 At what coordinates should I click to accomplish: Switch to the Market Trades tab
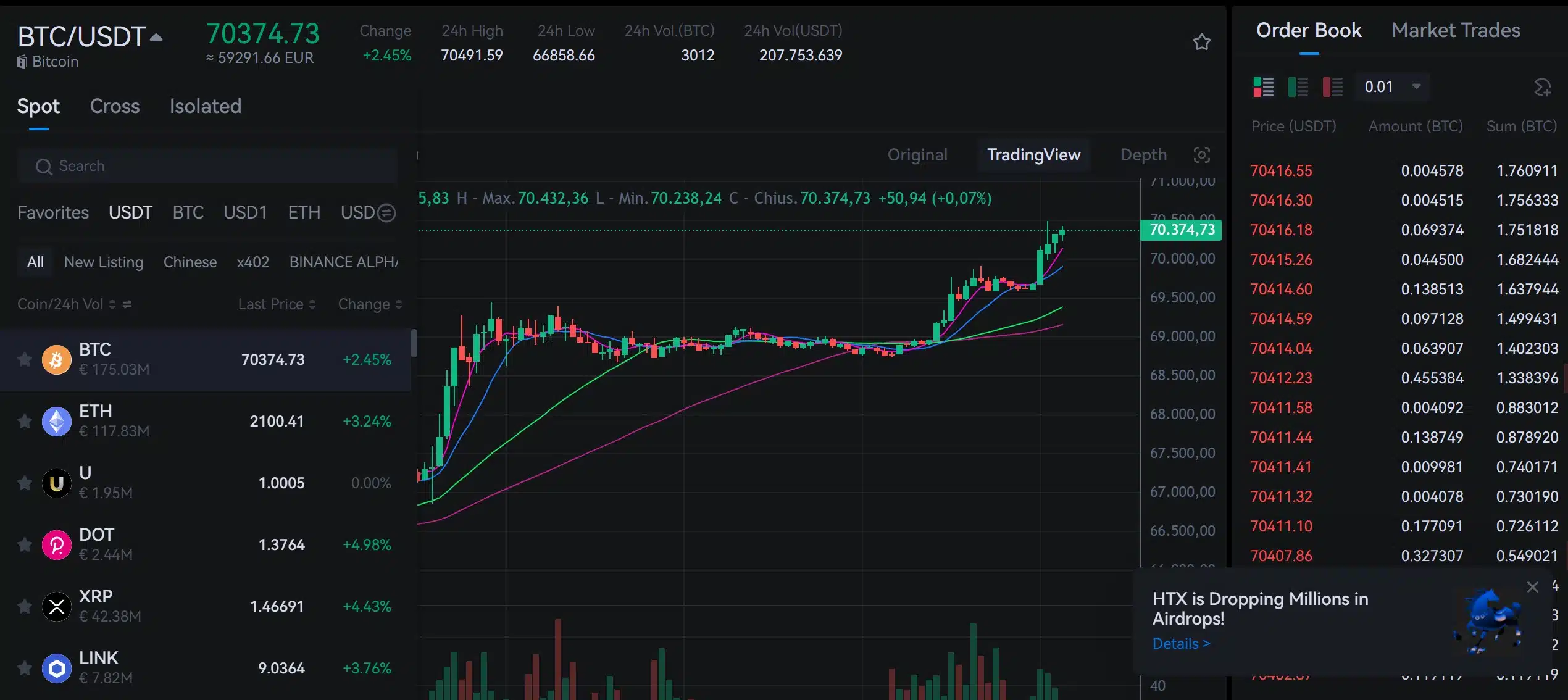pyautogui.click(x=1456, y=30)
